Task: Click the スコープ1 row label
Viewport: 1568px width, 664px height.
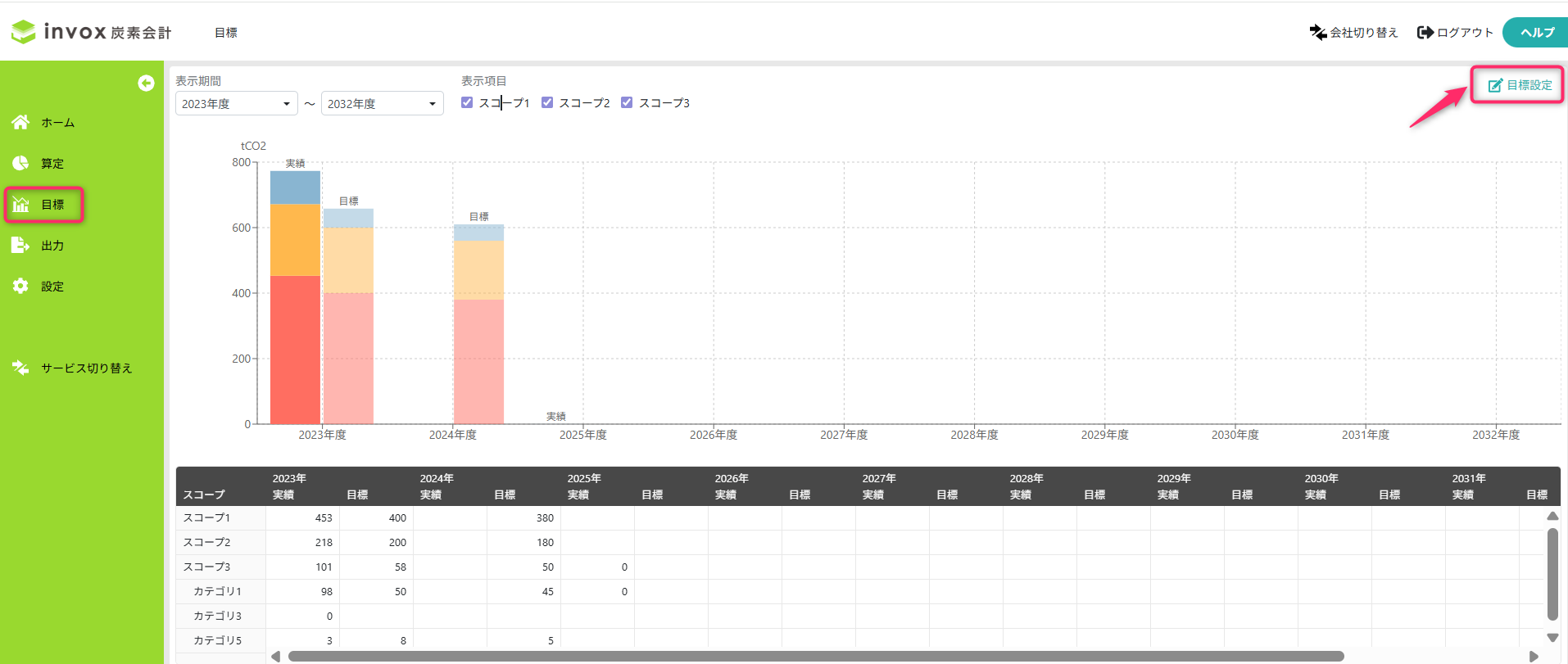Action: (206, 517)
